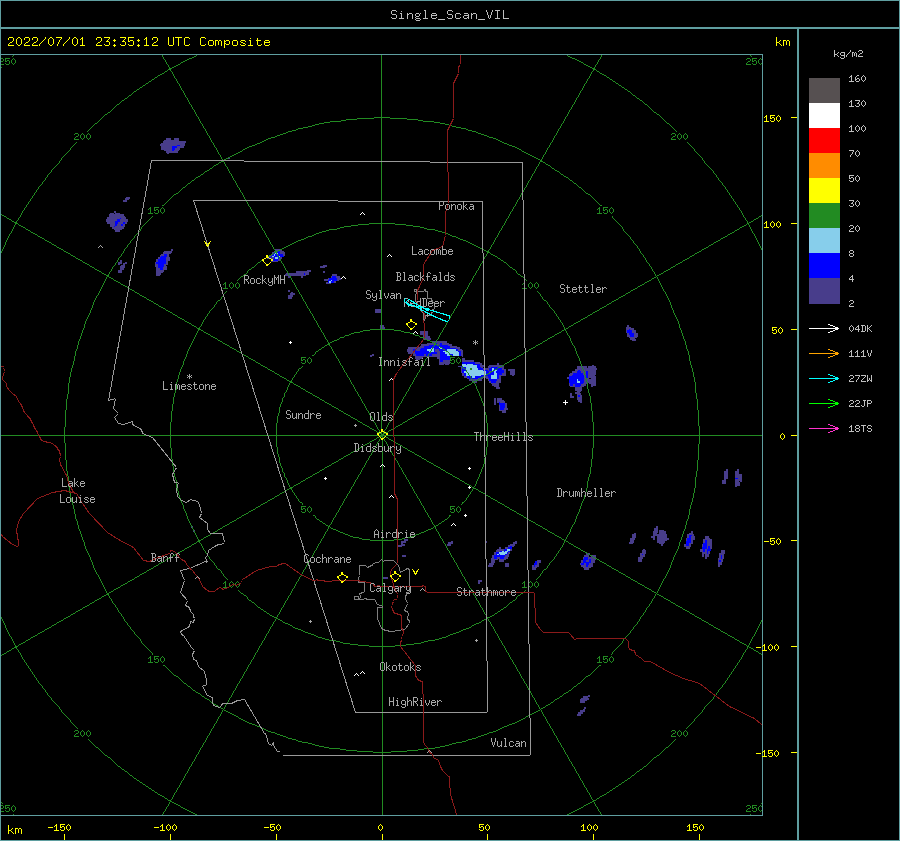The width and height of the screenshot is (900, 841).
Task: Click the Blackfalds city label
Action: click(425, 277)
